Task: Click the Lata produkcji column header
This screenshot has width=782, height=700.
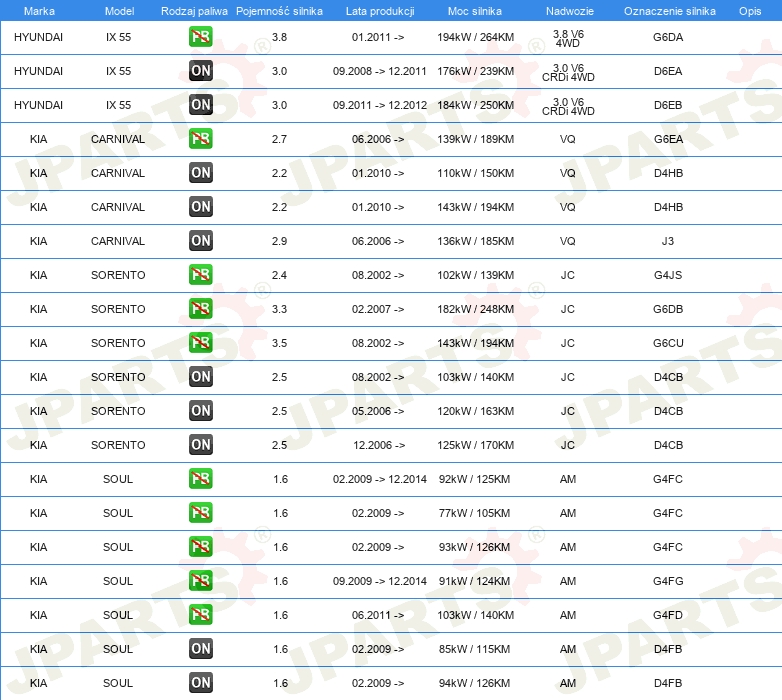Action: pyautogui.click(x=380, y=11)
